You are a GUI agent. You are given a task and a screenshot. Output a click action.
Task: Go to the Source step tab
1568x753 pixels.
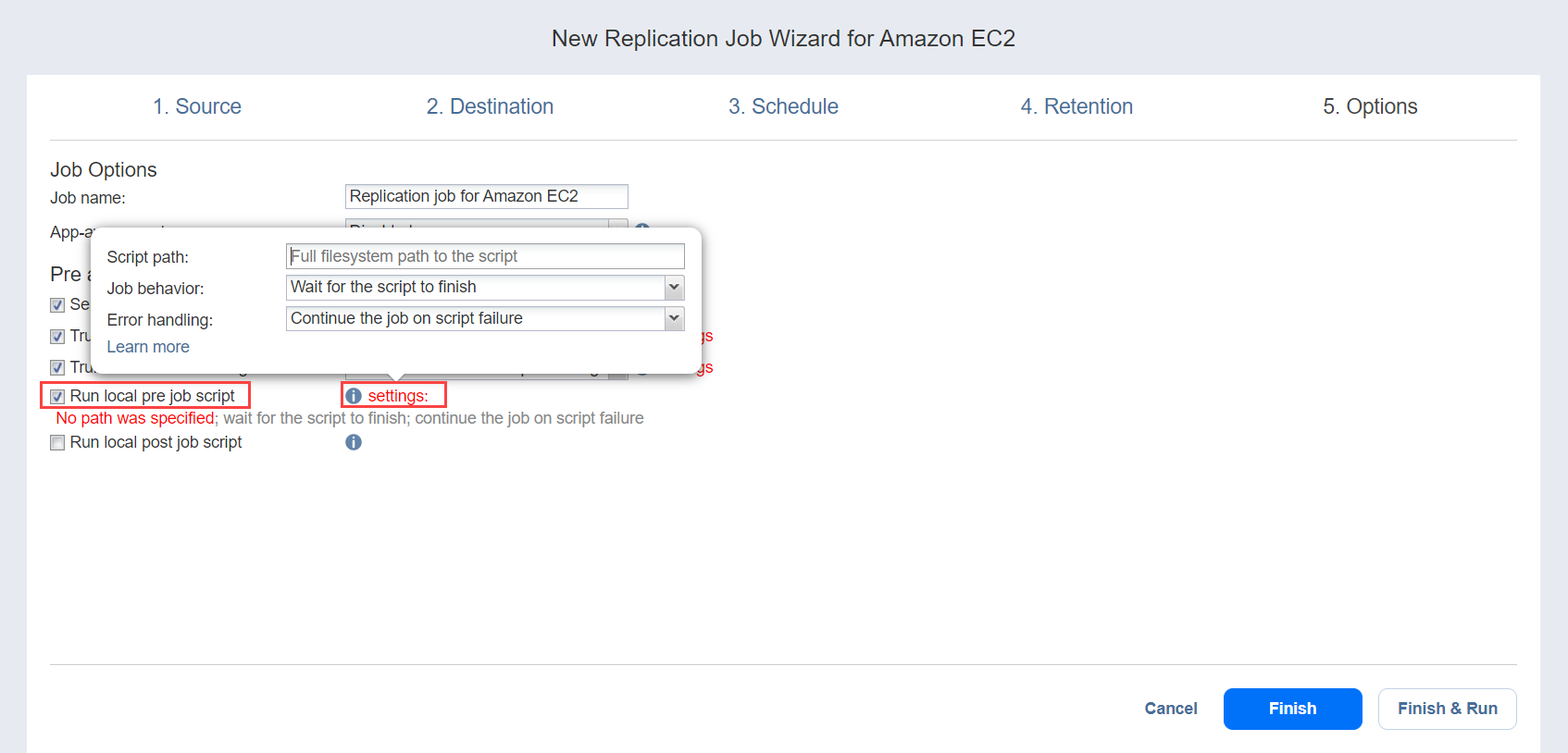tap(197, 106)
